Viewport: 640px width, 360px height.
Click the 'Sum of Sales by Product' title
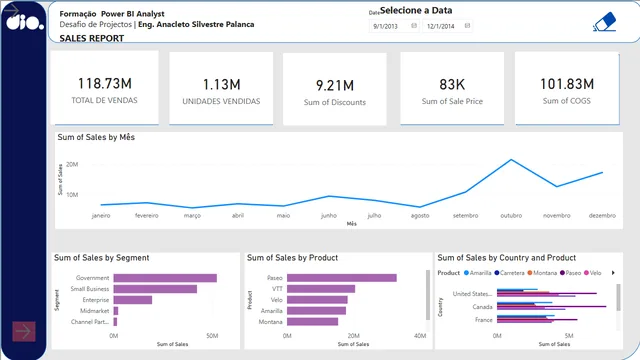292,258
